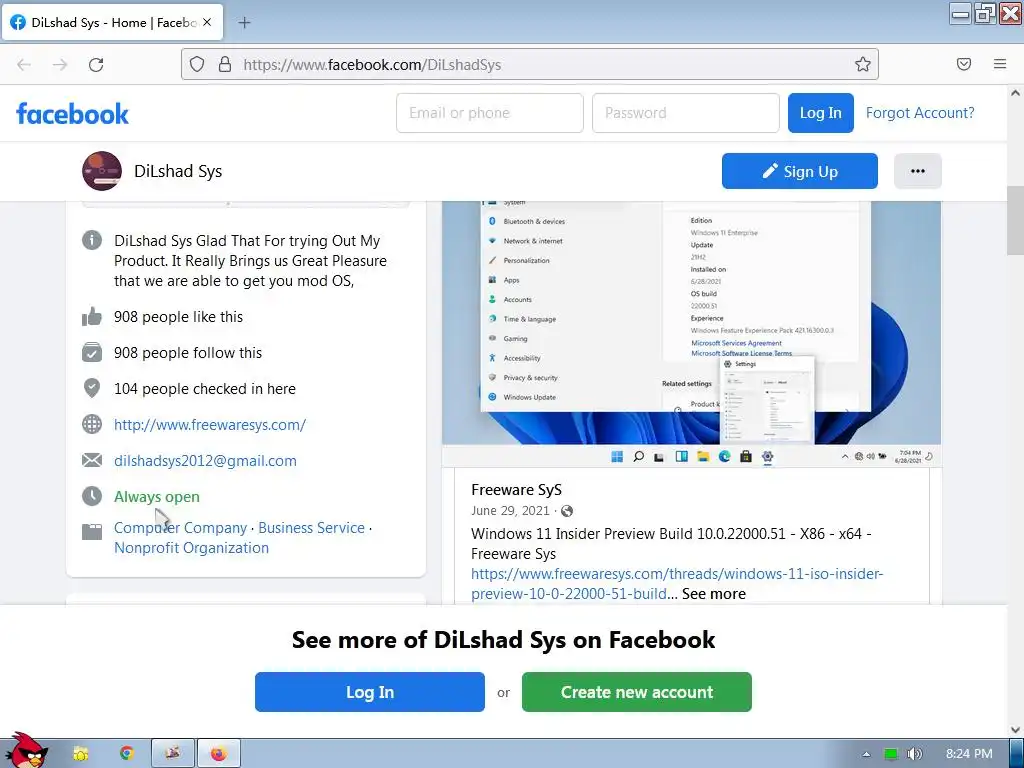Click the browser Back arrow
This screenshot has width=1024, height=768.
click(24, 65)
